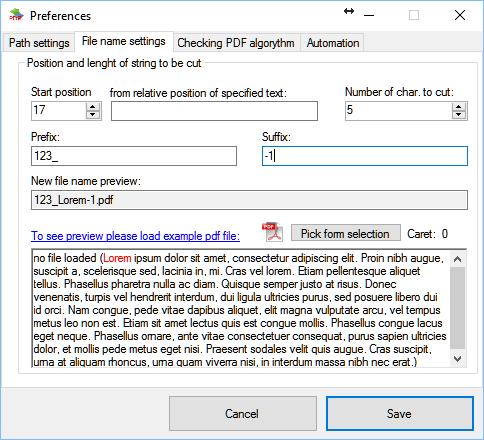Focus the Start position value field
484x440 pixels.
(x=59, y=111)
